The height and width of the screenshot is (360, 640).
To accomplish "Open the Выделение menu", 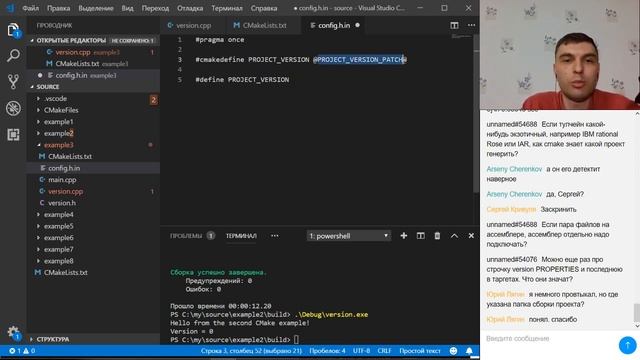I will (96, 8).
